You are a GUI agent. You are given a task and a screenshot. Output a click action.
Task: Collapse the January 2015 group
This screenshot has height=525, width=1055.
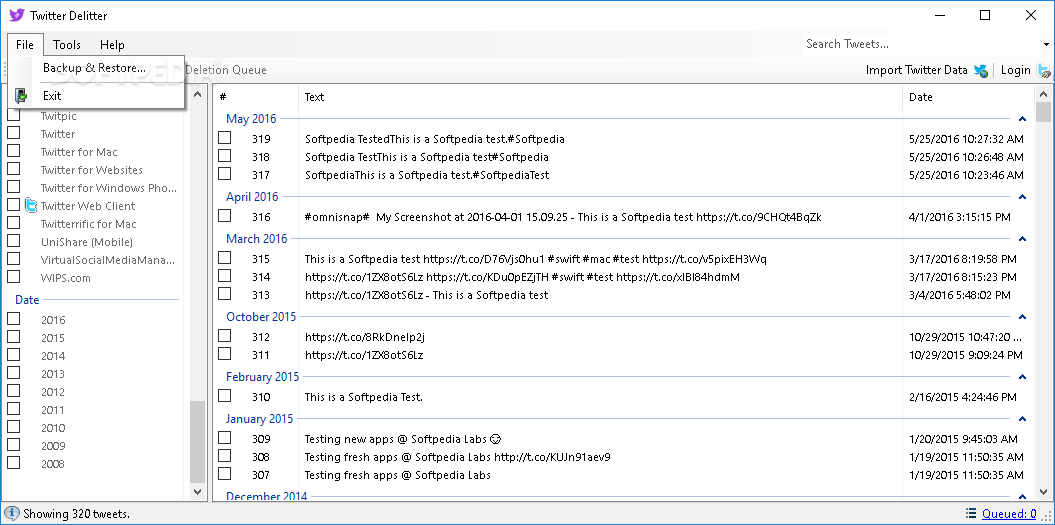(x=1023, y=419)
